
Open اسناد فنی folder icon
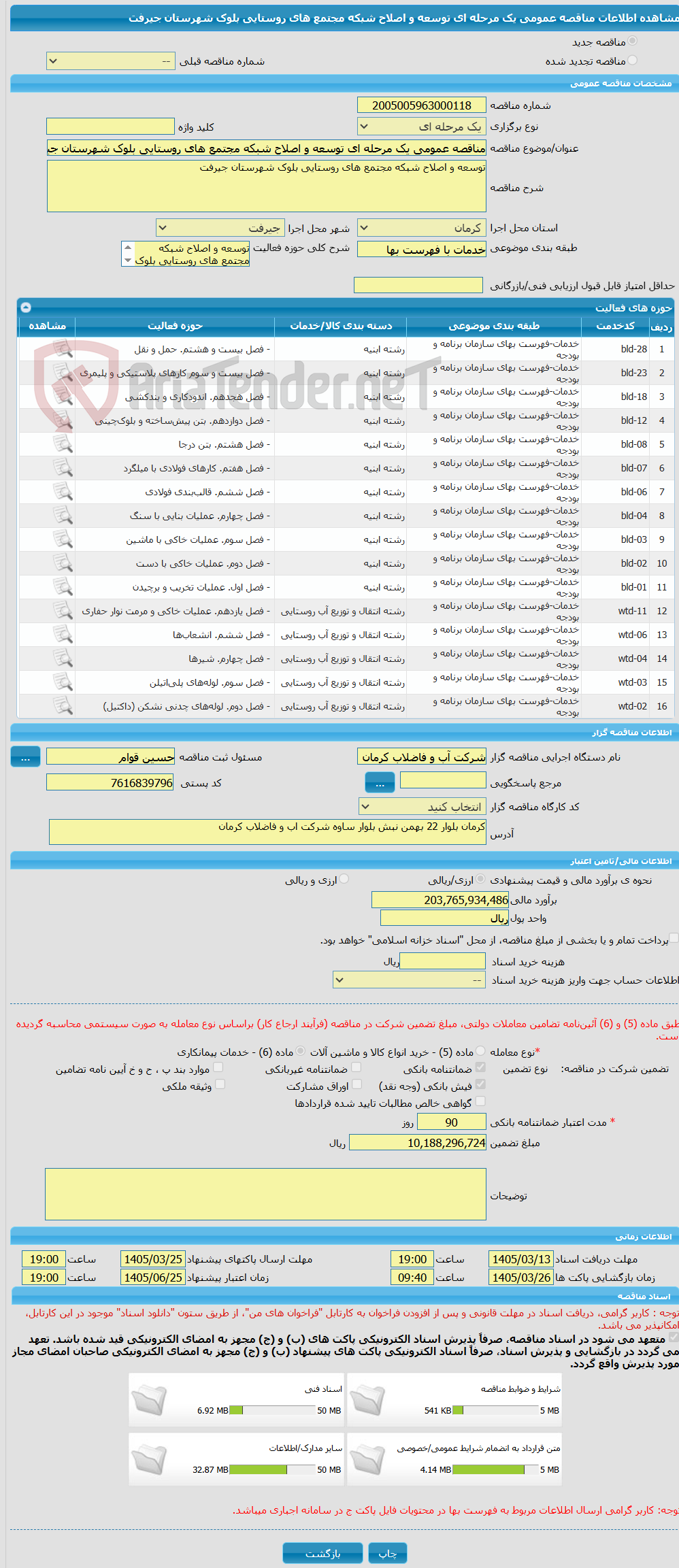pyautogui.click(x=149, y=1400)
